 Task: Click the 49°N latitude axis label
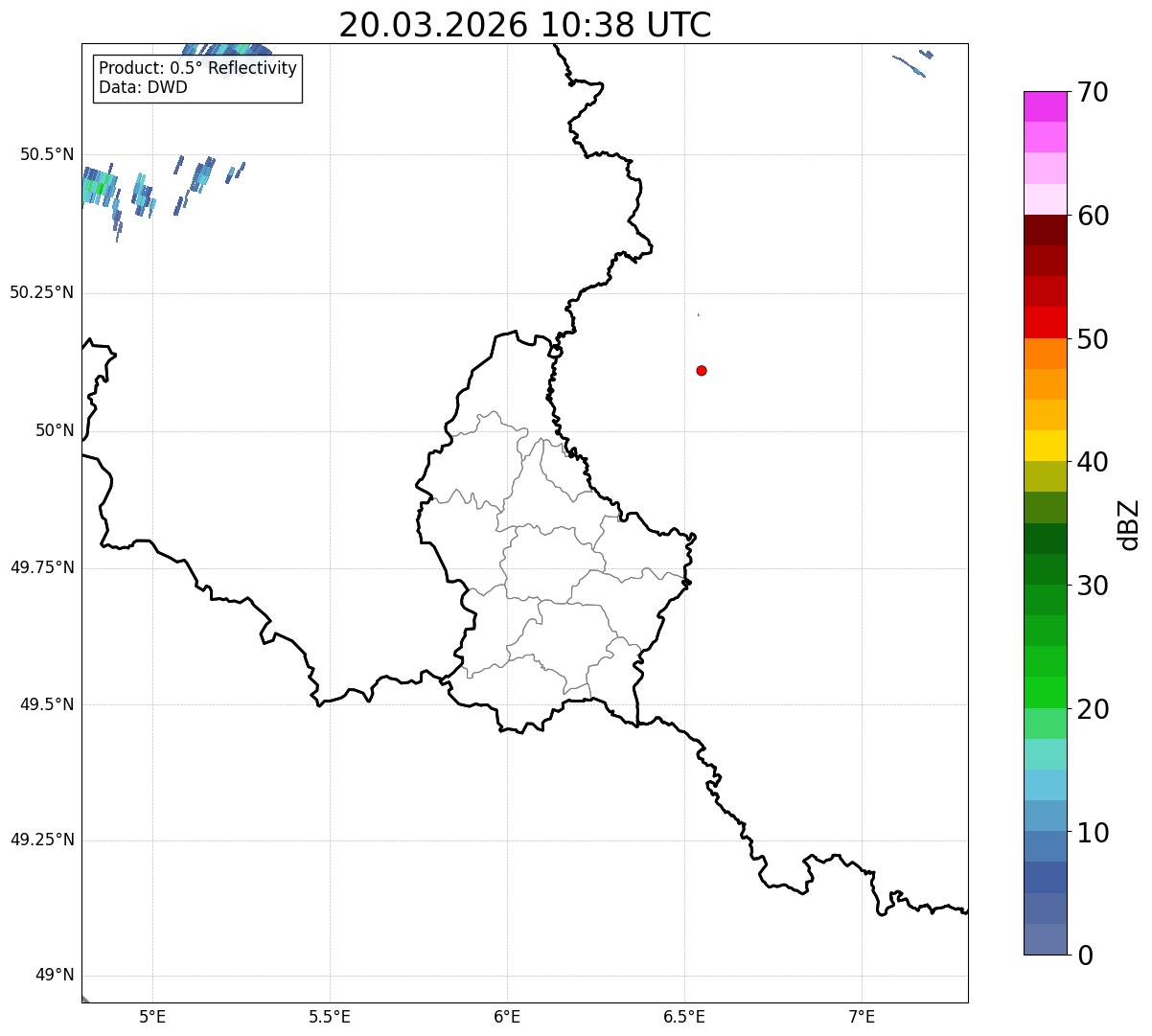point(54,976)
